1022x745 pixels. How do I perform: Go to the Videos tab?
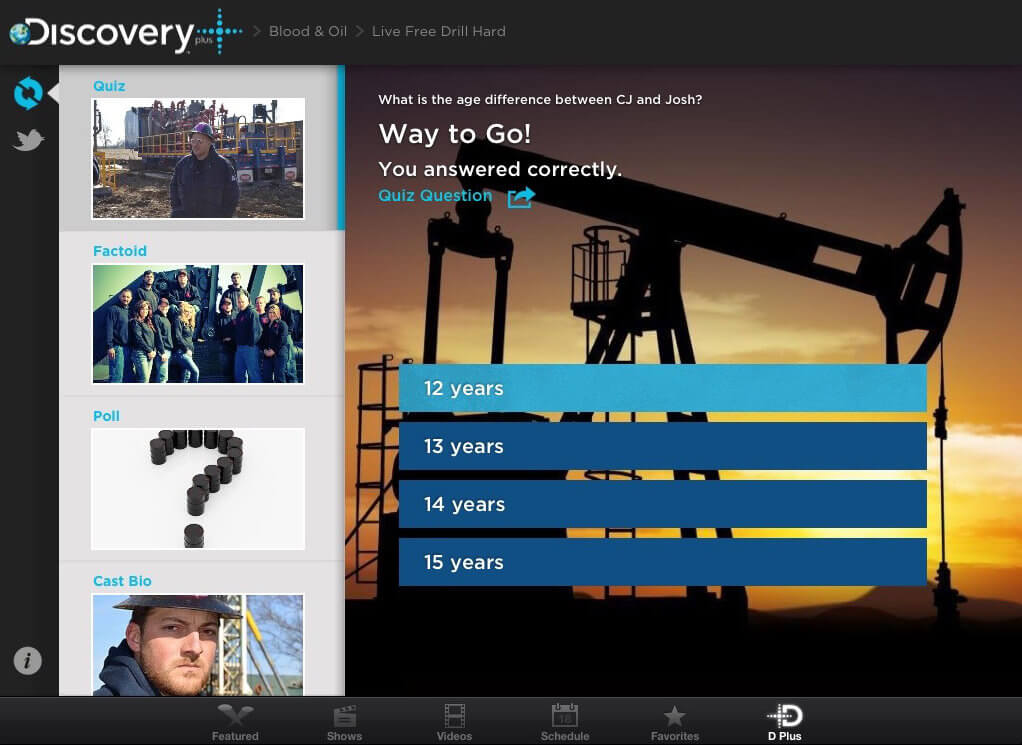(x=455, y=722)
